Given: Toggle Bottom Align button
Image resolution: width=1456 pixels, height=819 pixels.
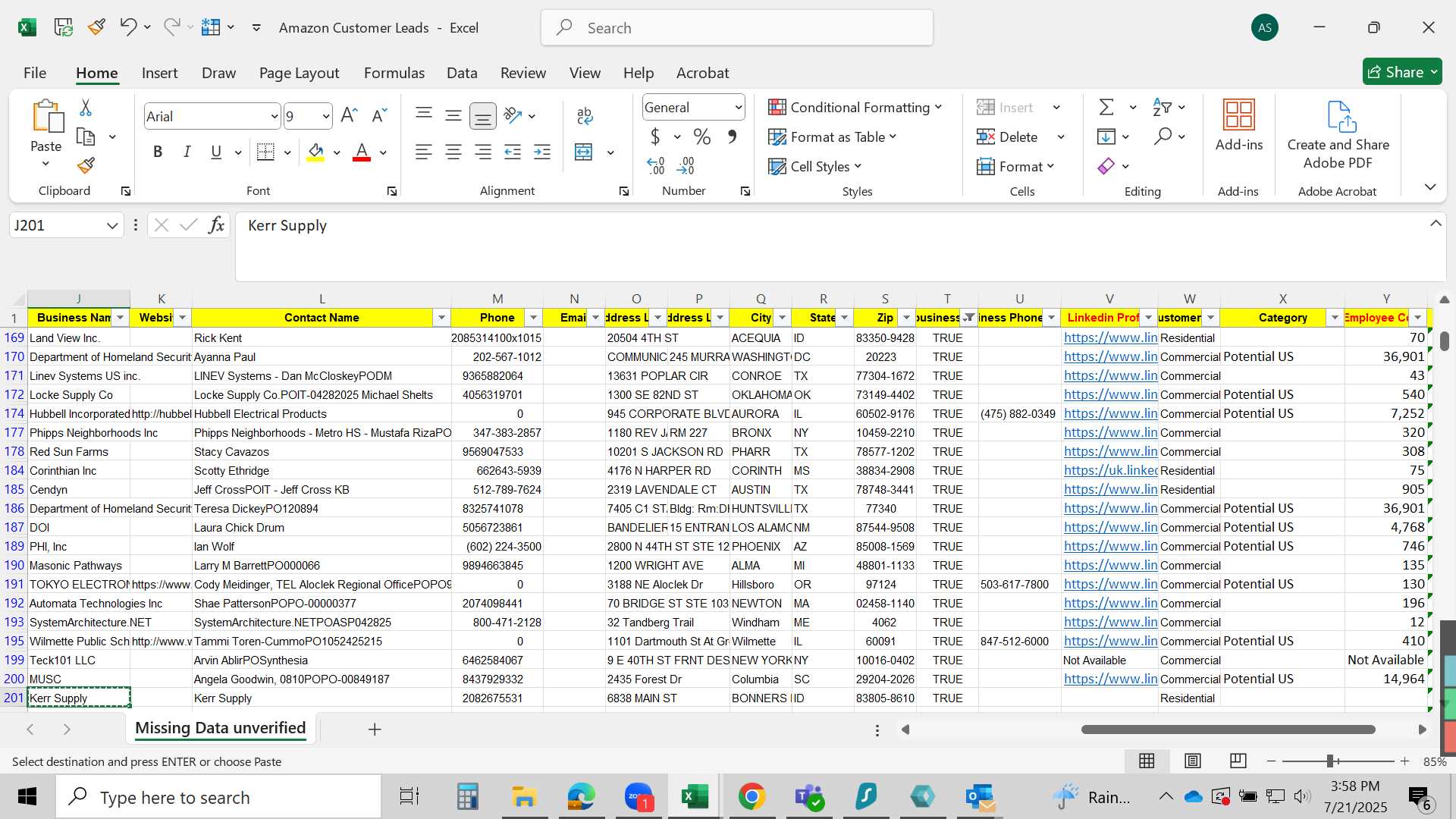Looking at the screenshot, I should [x=482, y=116].
